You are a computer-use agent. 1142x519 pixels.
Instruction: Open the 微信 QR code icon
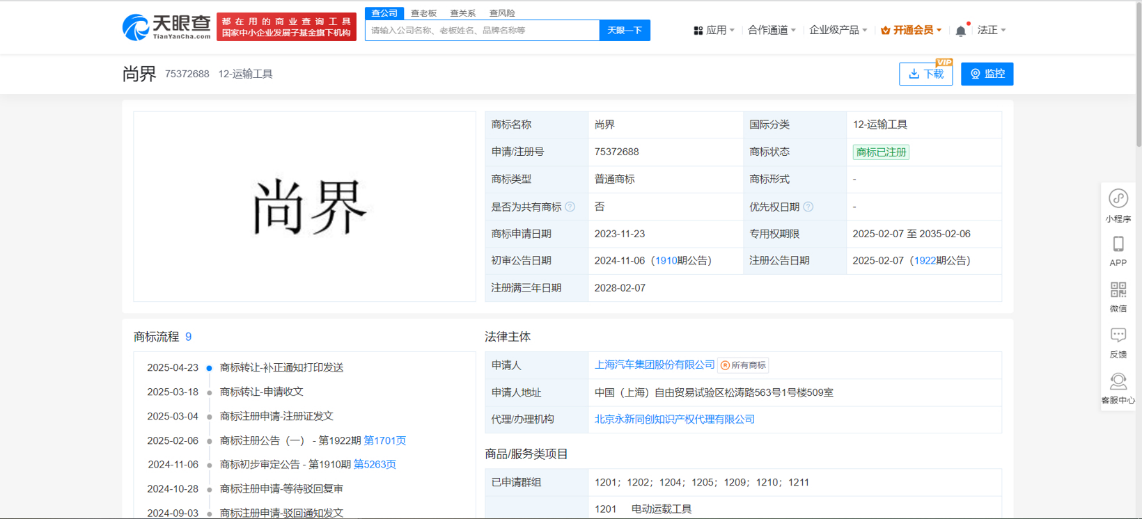point(1118,290)
